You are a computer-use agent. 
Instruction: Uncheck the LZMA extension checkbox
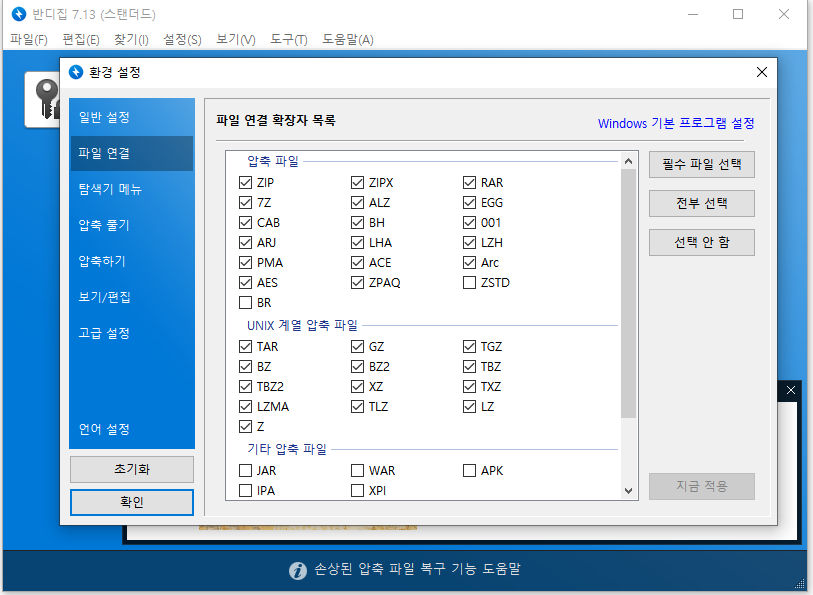pos(245,407)
